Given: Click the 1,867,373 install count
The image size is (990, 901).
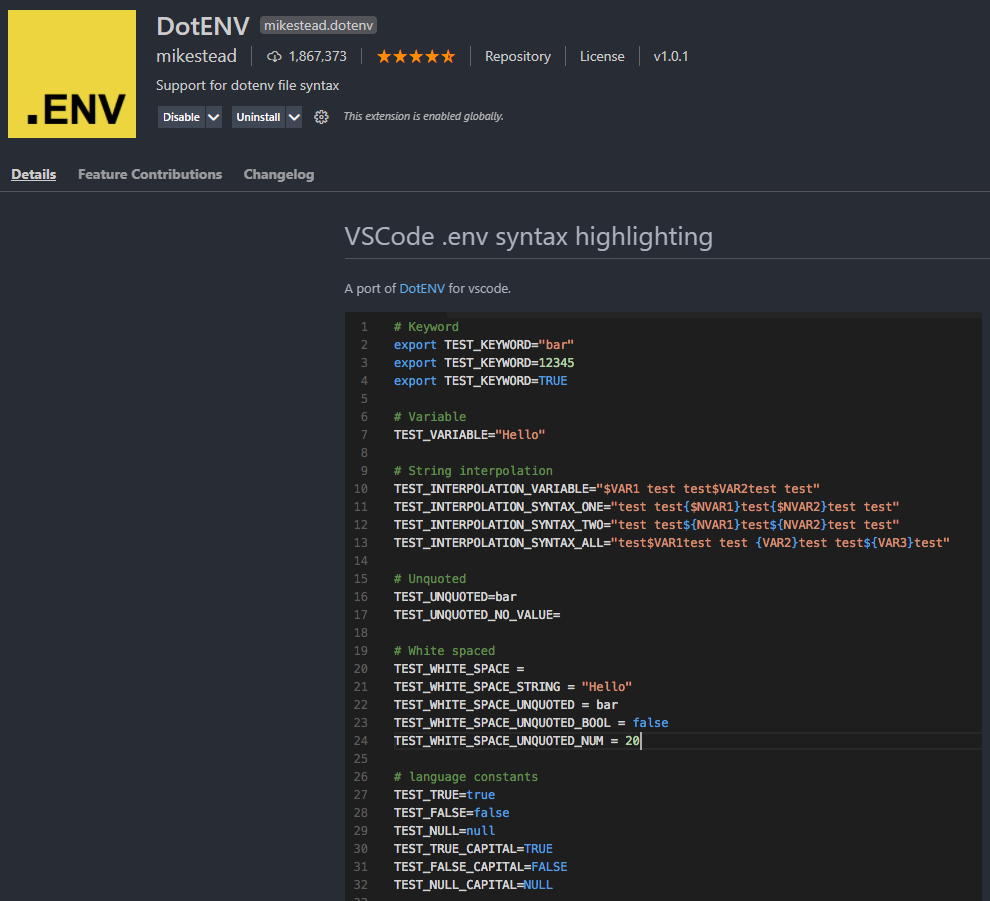Looking at the screenshot, I should tap(318, 56).
